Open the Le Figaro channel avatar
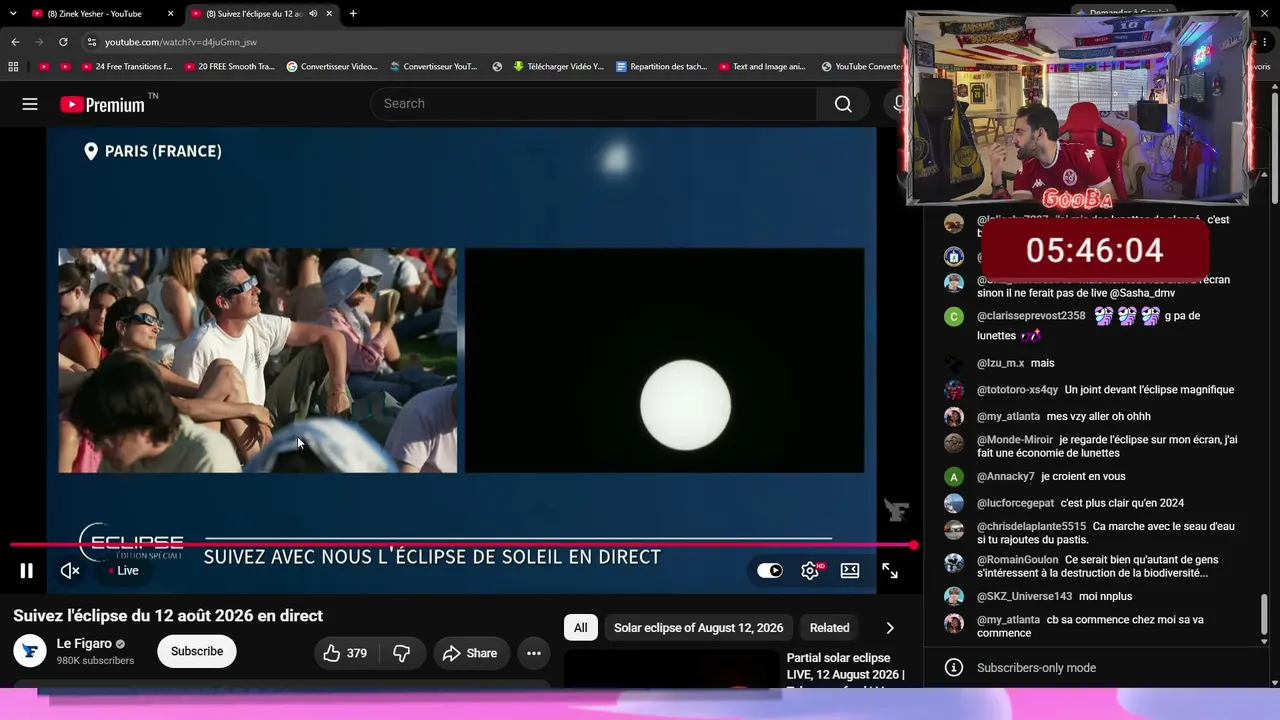The image size is (1280, 720). point(30,651)
